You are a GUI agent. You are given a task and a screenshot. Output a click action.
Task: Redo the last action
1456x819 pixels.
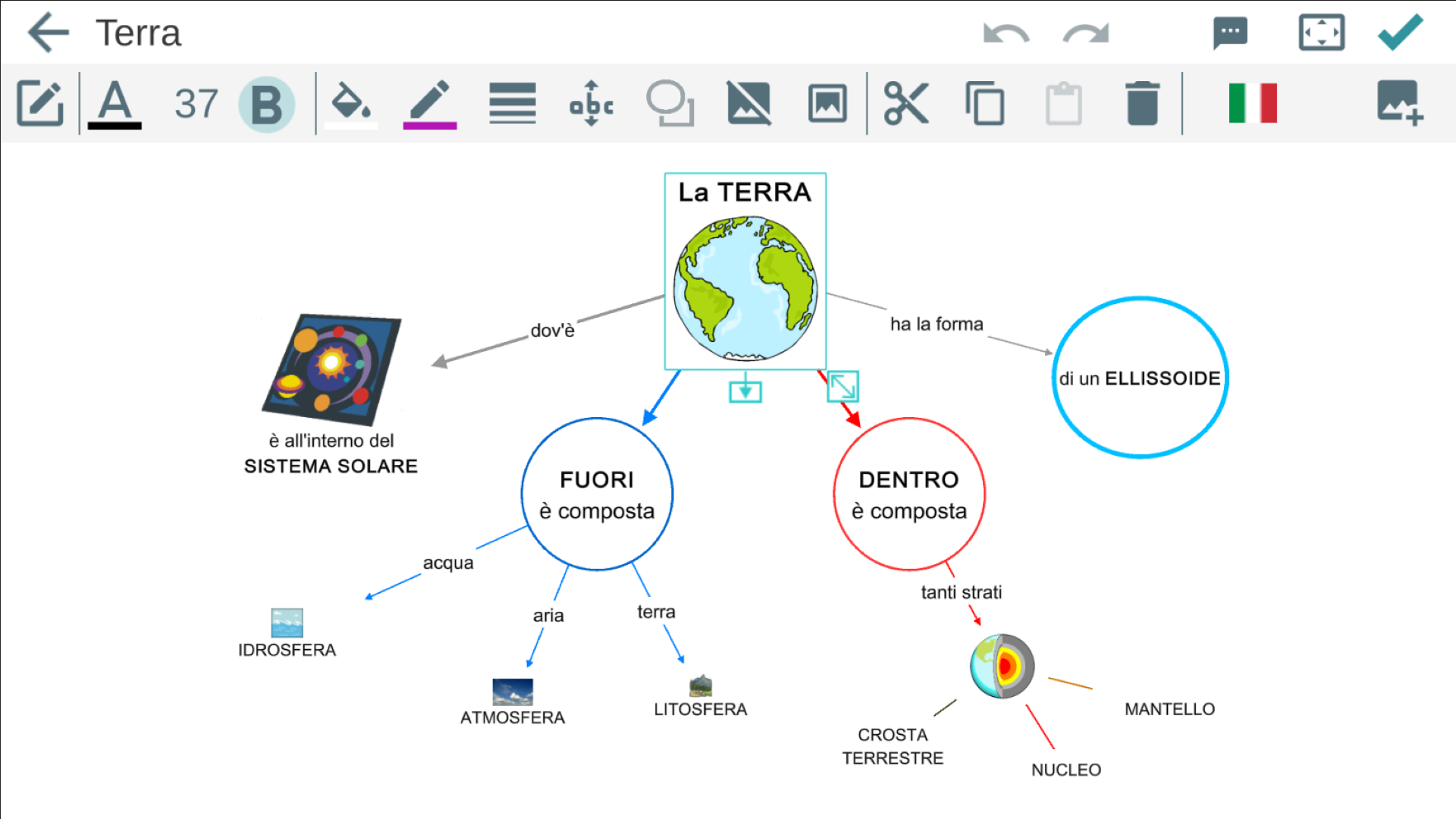click(1086, 33)
